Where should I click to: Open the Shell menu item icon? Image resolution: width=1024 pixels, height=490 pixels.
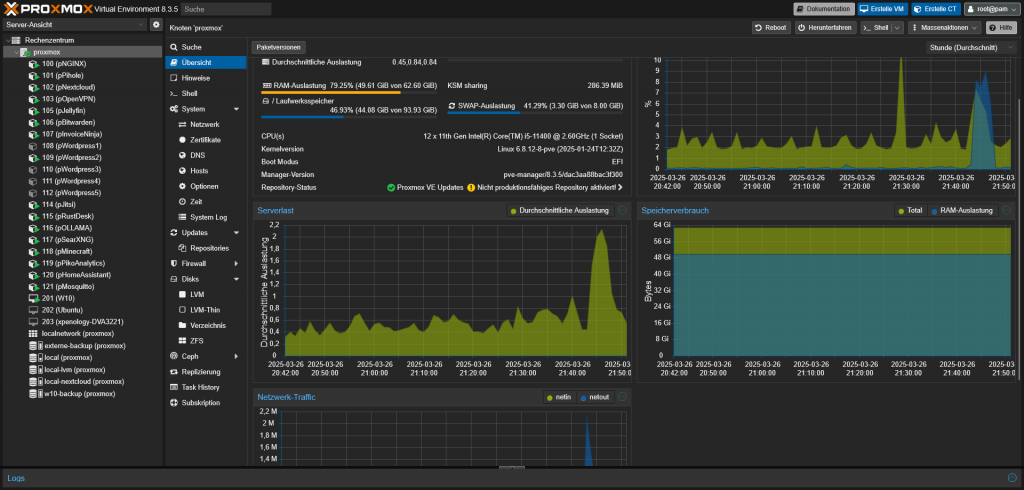tap(173, 93)
